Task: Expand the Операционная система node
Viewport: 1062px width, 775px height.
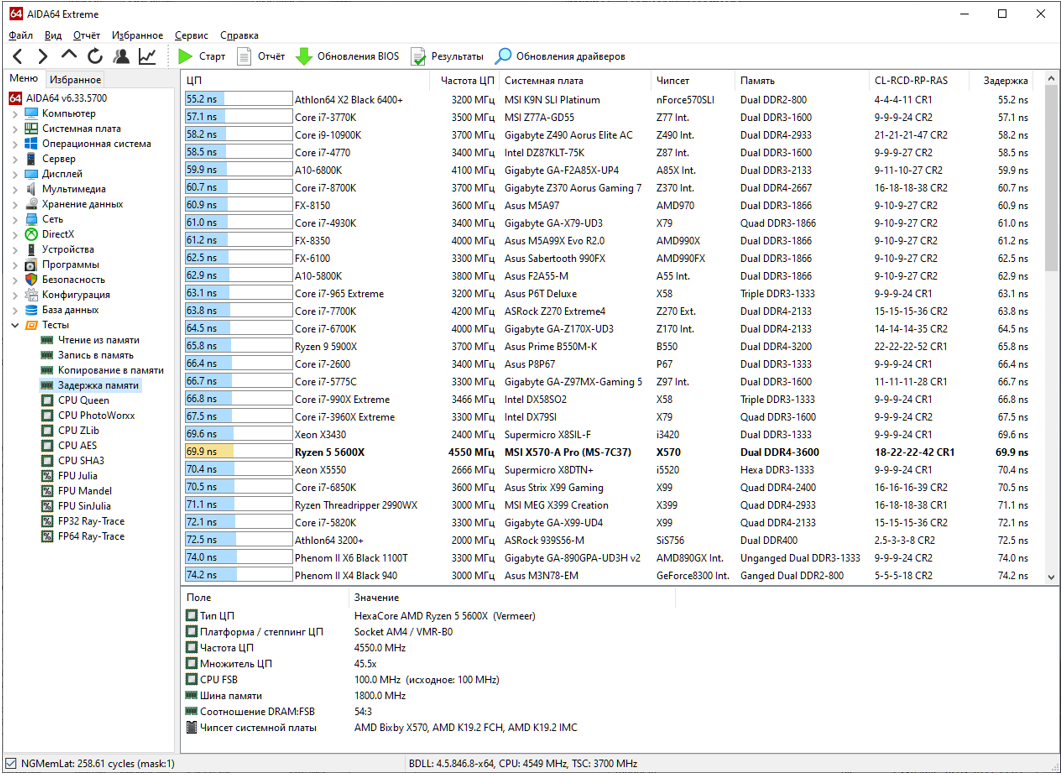Action: tap(15, 144)
